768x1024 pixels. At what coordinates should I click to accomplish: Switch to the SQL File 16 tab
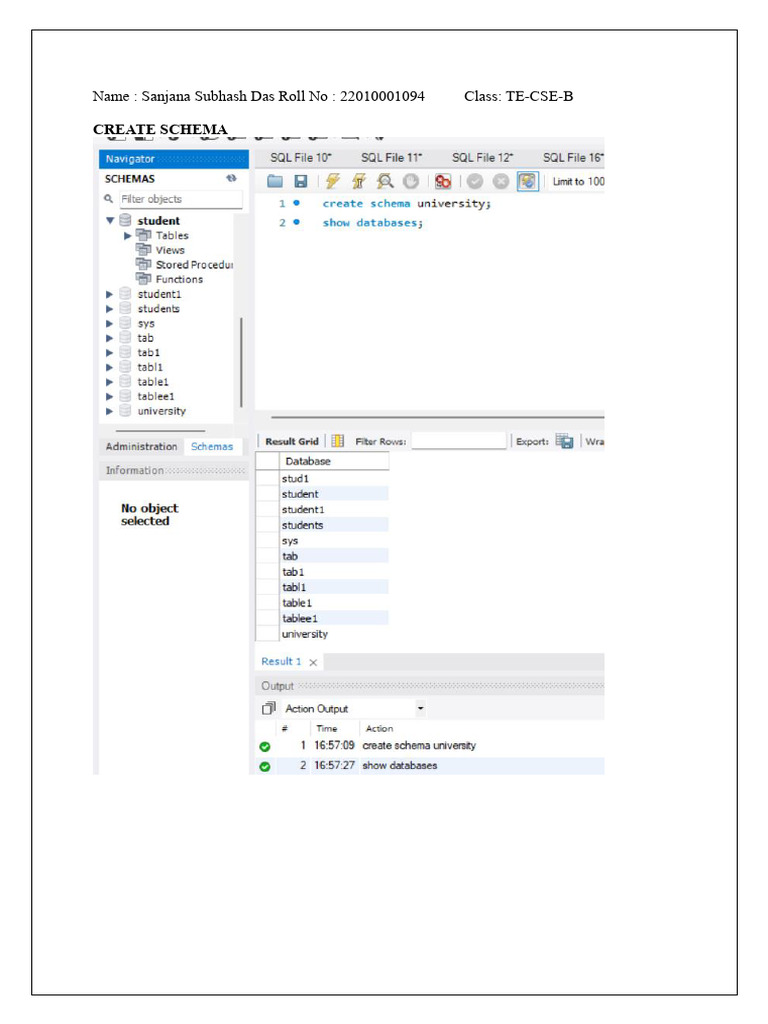click(573, 157)
